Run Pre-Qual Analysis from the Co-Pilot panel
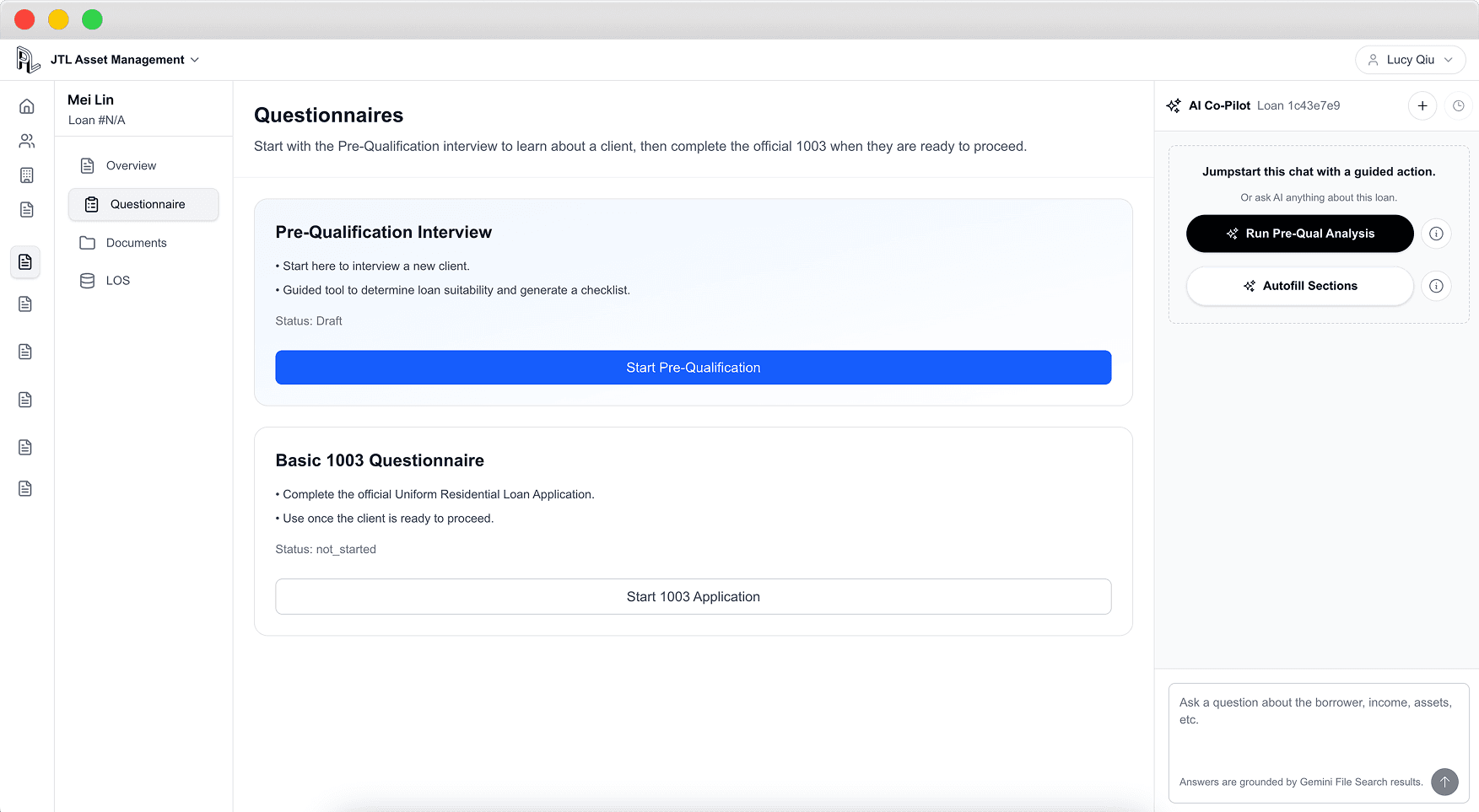The width and height of the screenshot is (1479, 812). 1299,234
